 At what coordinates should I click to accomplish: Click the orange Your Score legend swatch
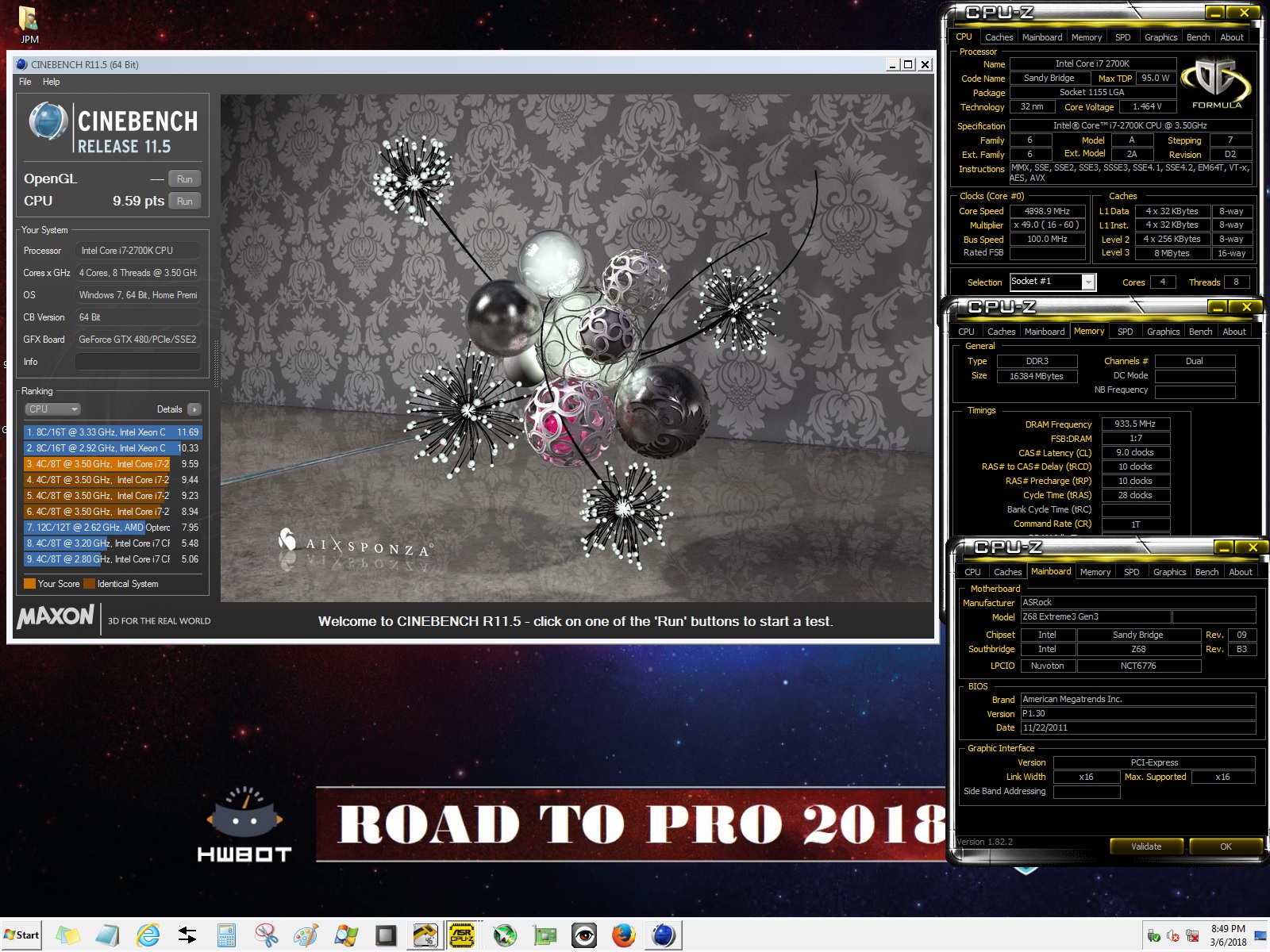[x=29, y=584]
